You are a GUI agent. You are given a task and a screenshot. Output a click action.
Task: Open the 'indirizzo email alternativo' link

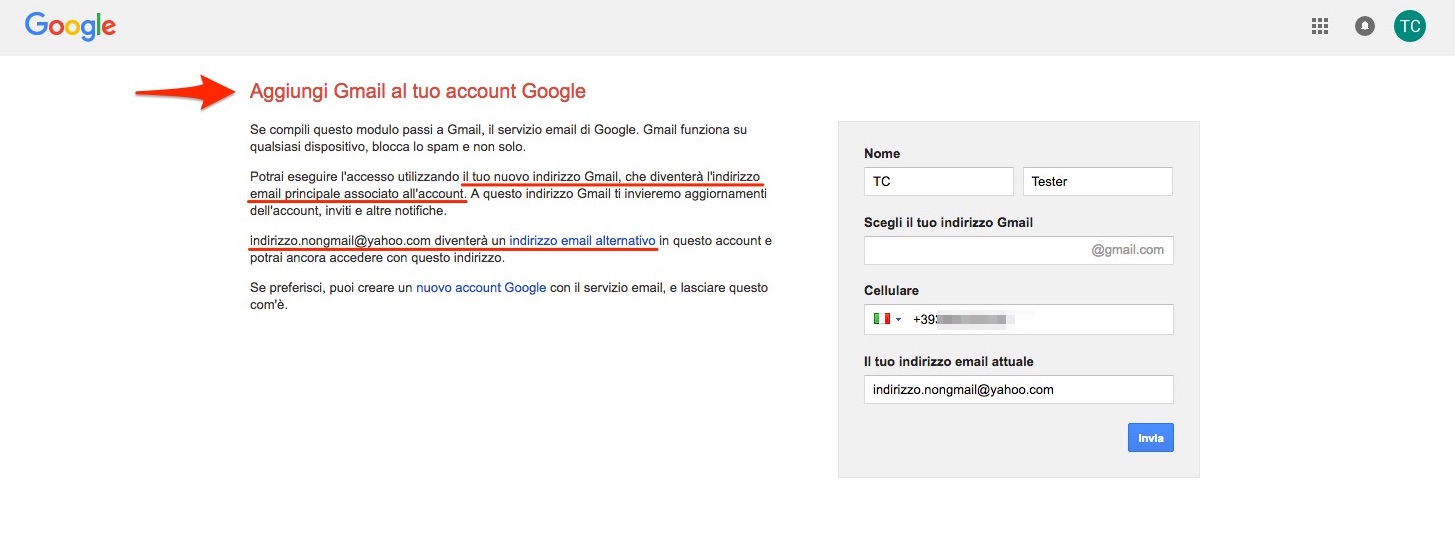[583, 241]
